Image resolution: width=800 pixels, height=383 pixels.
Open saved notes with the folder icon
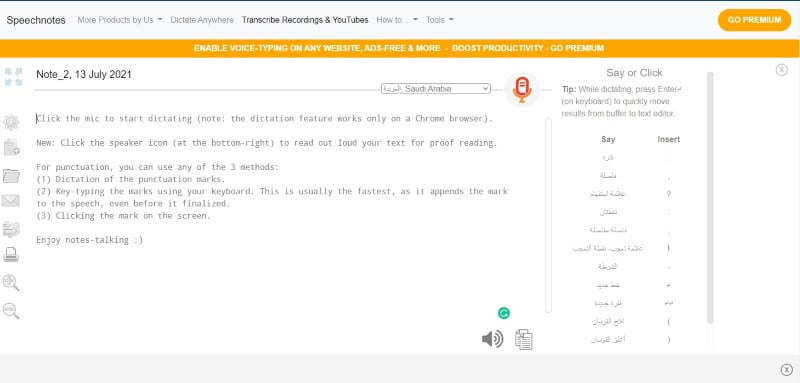tap(11, 176)
